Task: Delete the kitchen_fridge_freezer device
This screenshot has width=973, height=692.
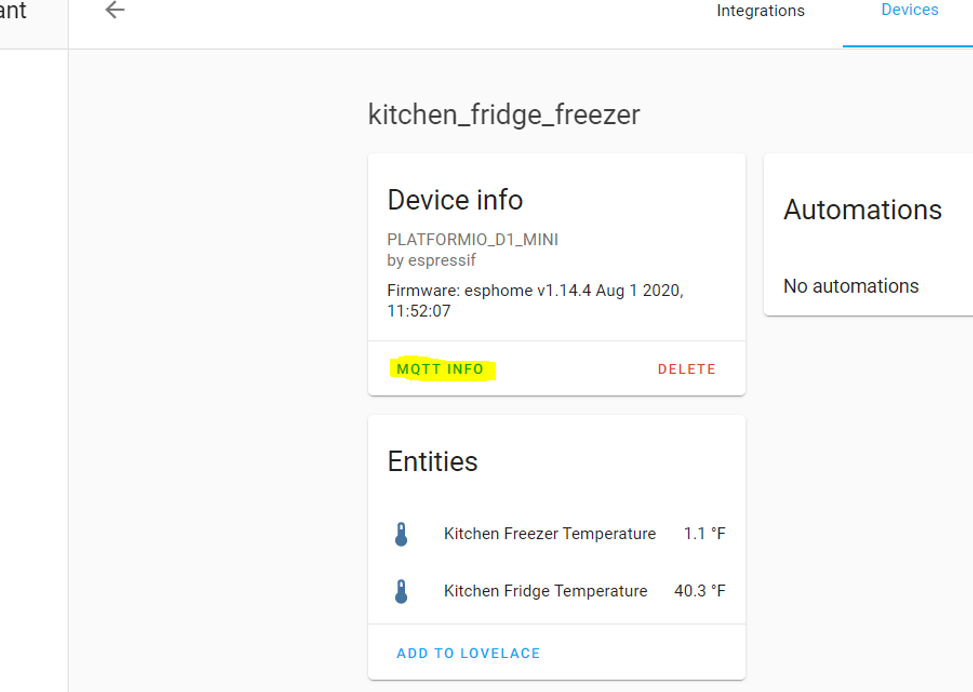Action: [x=686, y=369]
